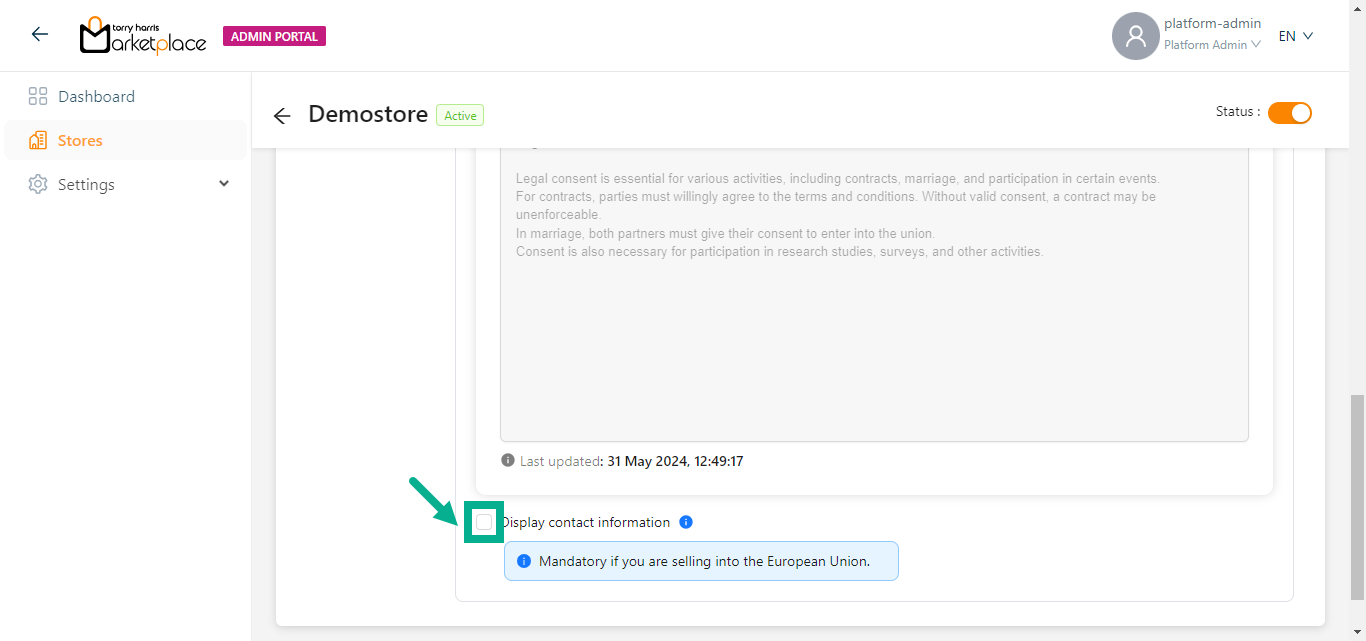This screenshot has height=641, width=1366.
Task: Select Stores in the sidebar
Action: point(80,141)
